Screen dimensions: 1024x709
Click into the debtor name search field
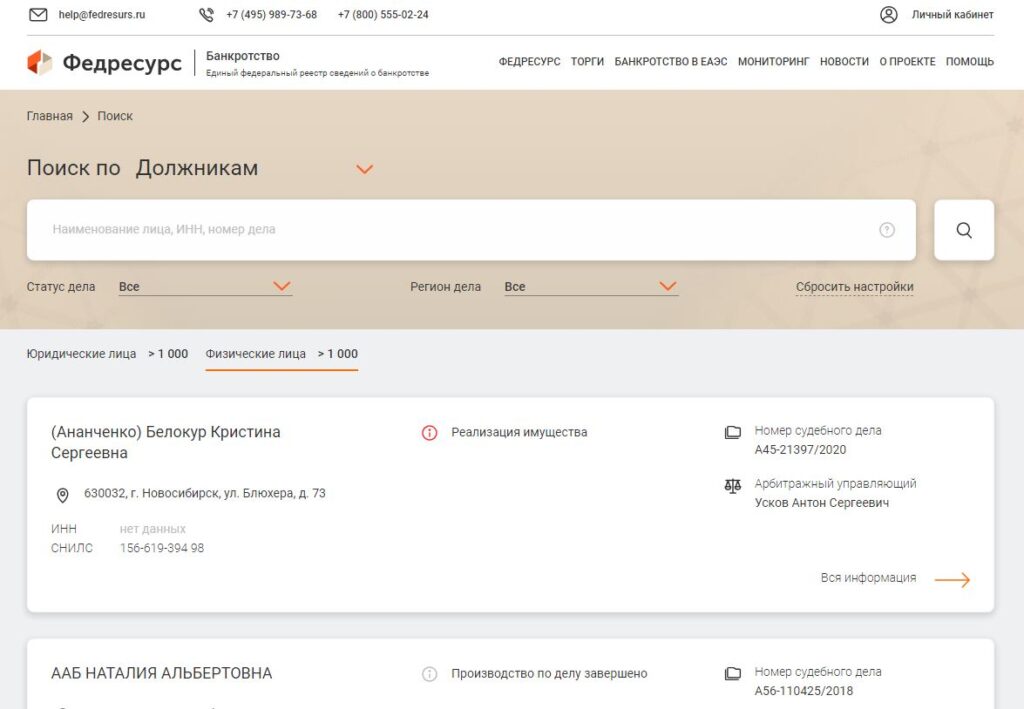coord(460,230)
